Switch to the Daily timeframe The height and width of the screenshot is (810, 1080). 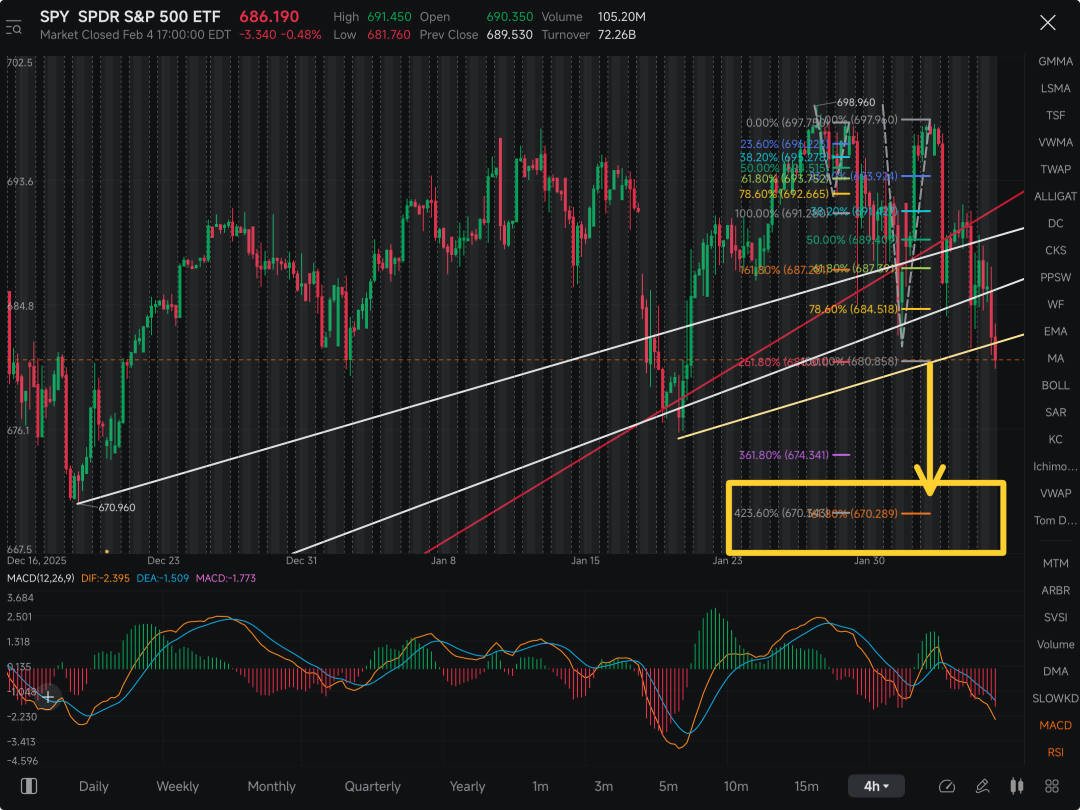94,786
